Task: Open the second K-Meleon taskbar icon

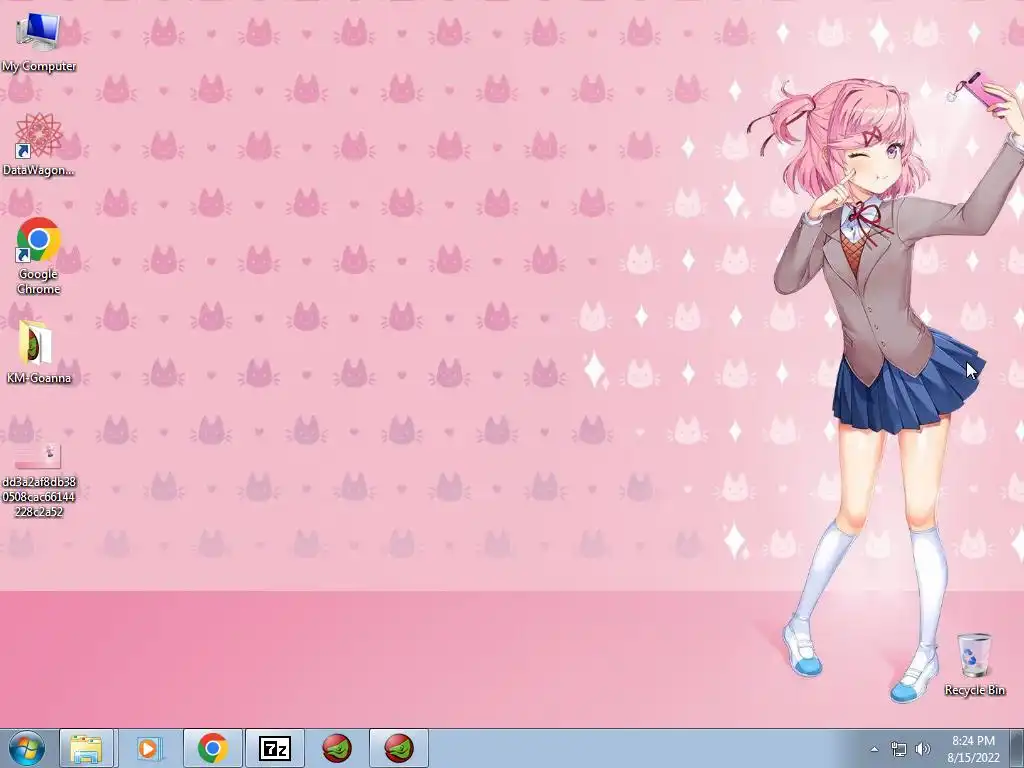Action: [x=399, y=748]
